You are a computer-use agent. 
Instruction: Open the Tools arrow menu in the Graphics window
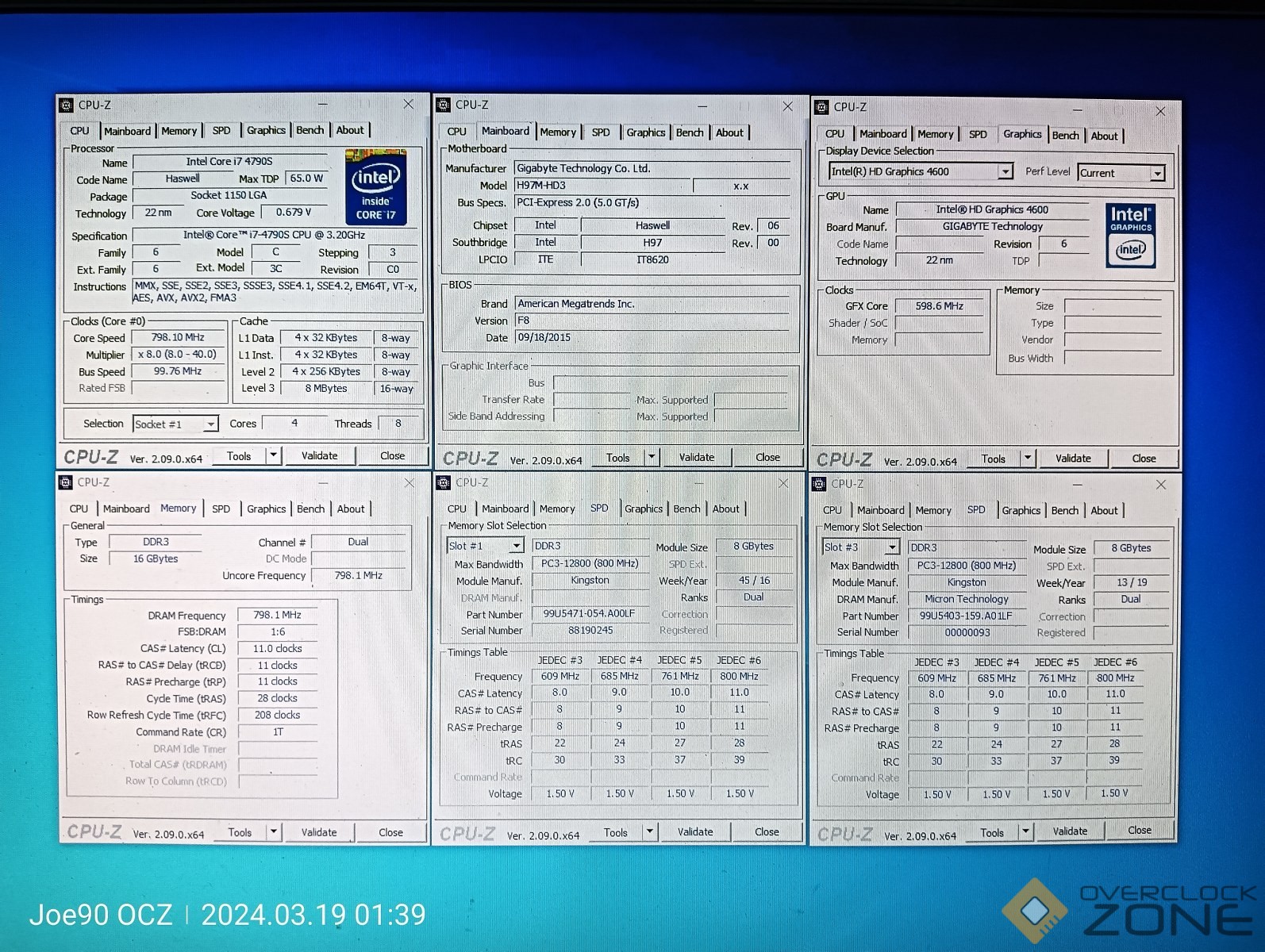(1028, 459)
